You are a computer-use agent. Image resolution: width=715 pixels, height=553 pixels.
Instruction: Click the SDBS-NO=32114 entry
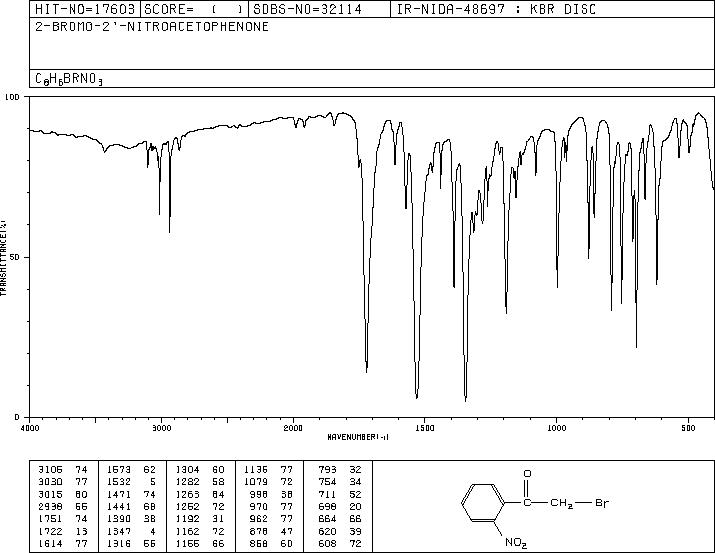(x=307, y=9)
